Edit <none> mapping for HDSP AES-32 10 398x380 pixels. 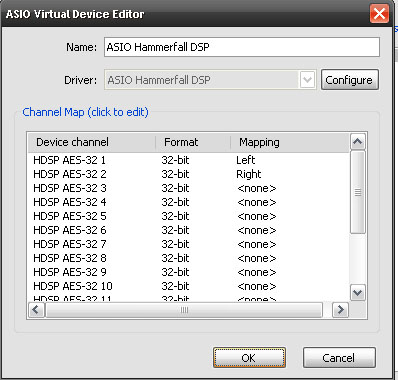click(257, 287)
